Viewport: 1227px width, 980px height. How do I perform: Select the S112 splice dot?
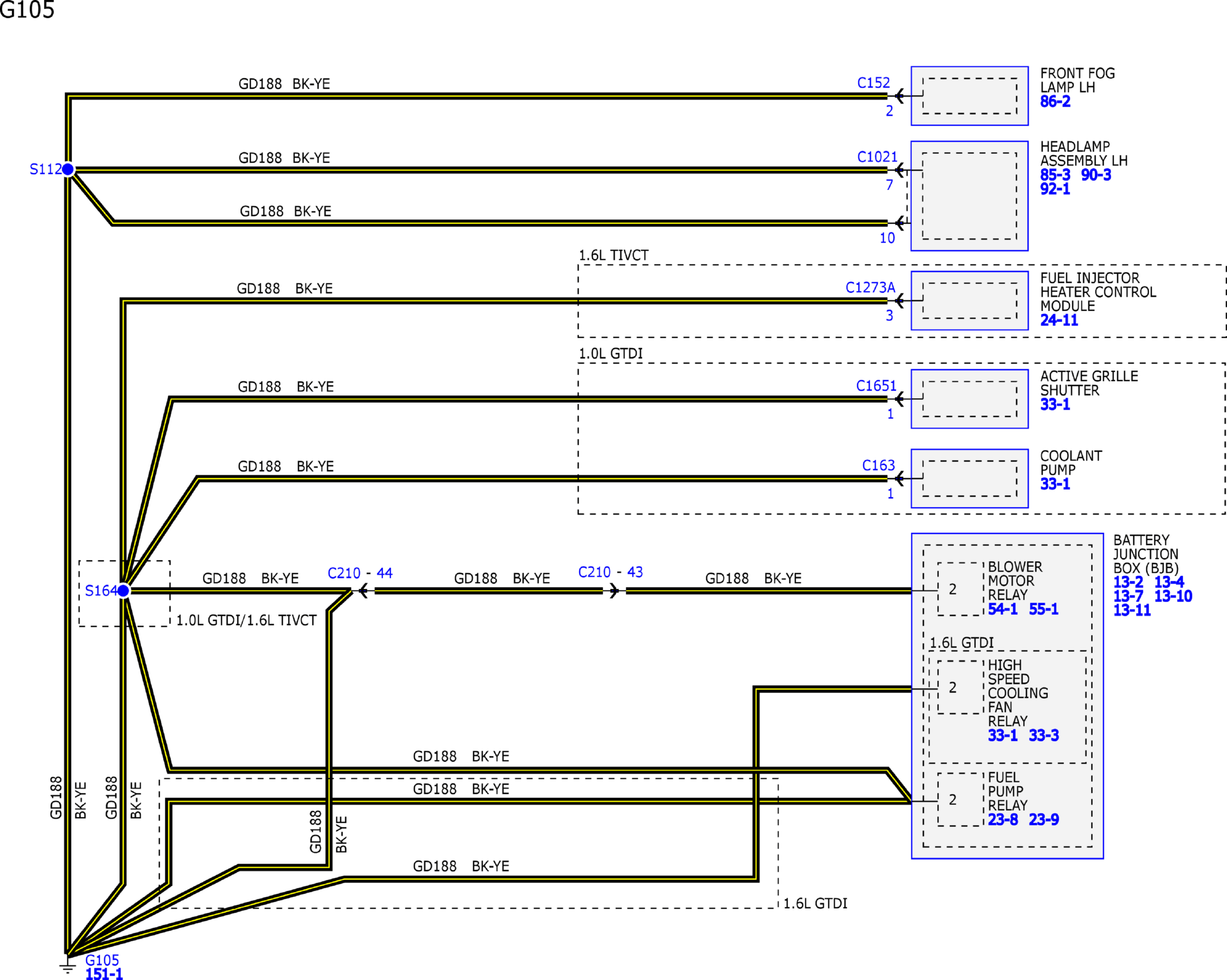point(68,169)
